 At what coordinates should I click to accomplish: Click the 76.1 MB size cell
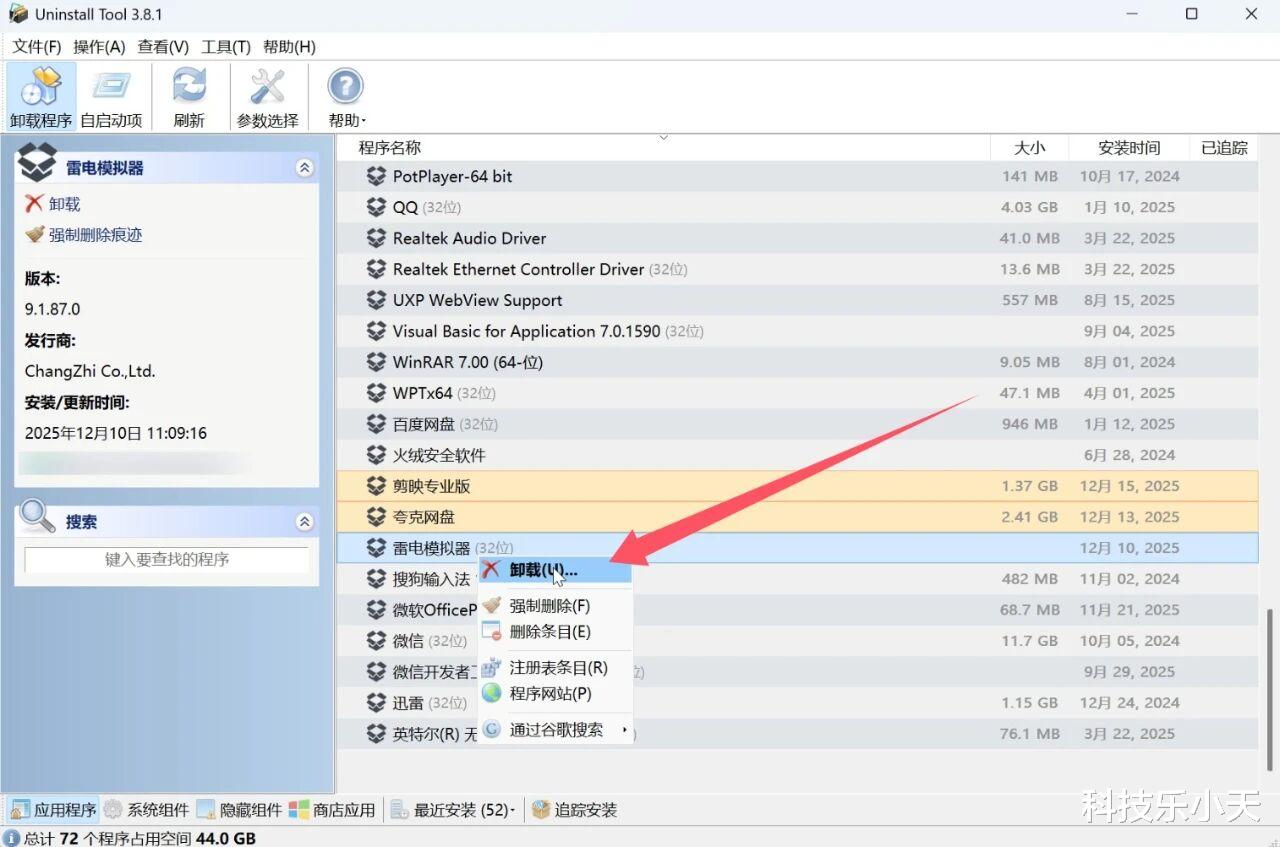pyautogui.click(x=1029, y=734)
